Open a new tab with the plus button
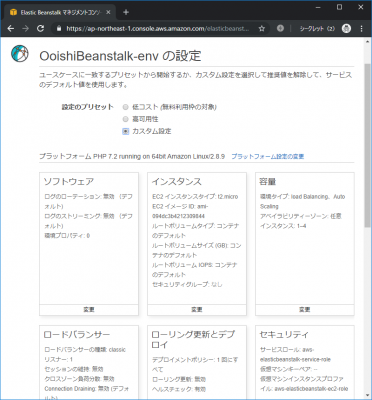Image resolution: width=372 pixels, height=400 pixels. click(x=126, y=12)
